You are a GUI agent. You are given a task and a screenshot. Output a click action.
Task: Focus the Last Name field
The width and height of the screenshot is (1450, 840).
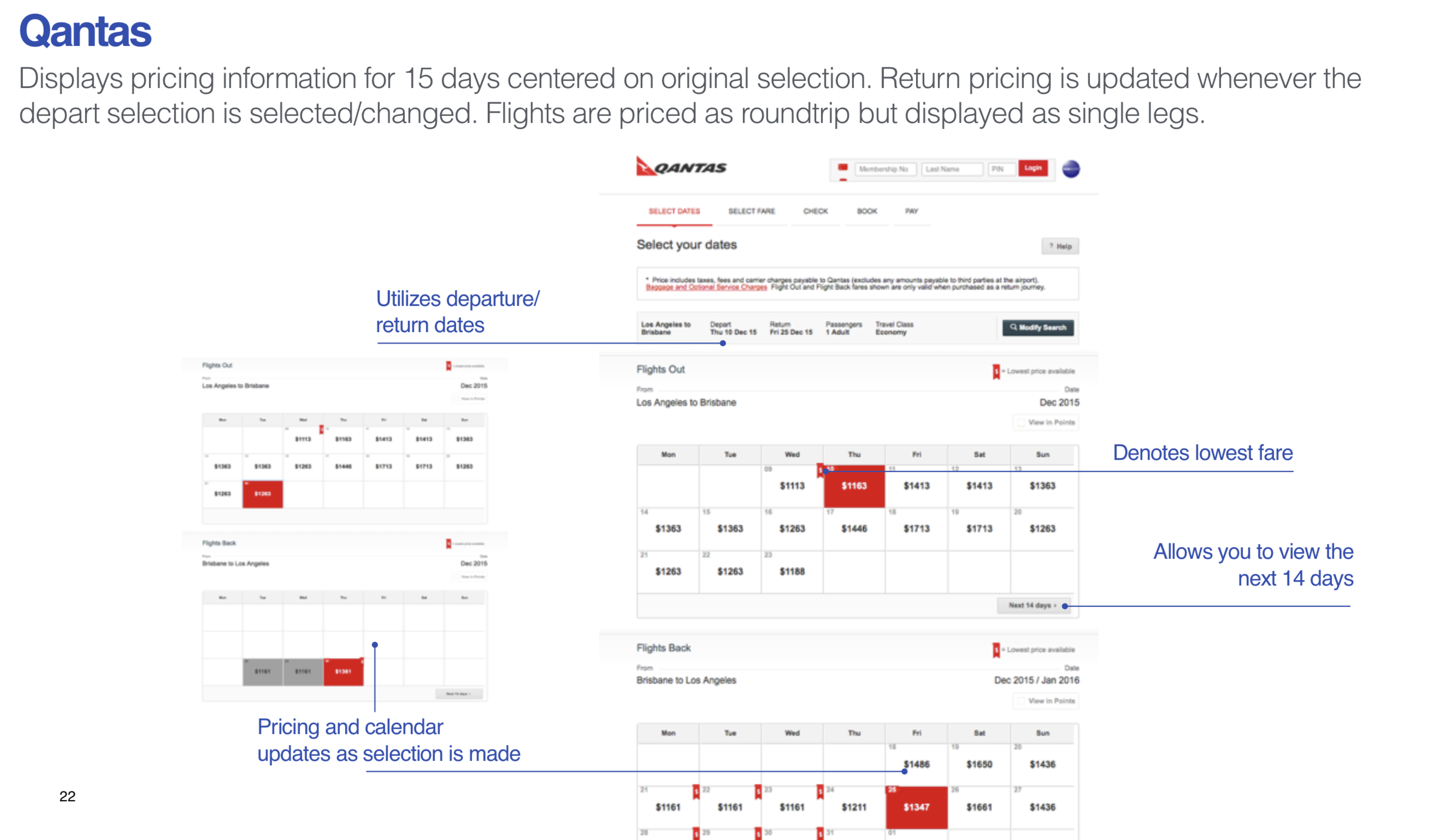(x=952, y=169)
